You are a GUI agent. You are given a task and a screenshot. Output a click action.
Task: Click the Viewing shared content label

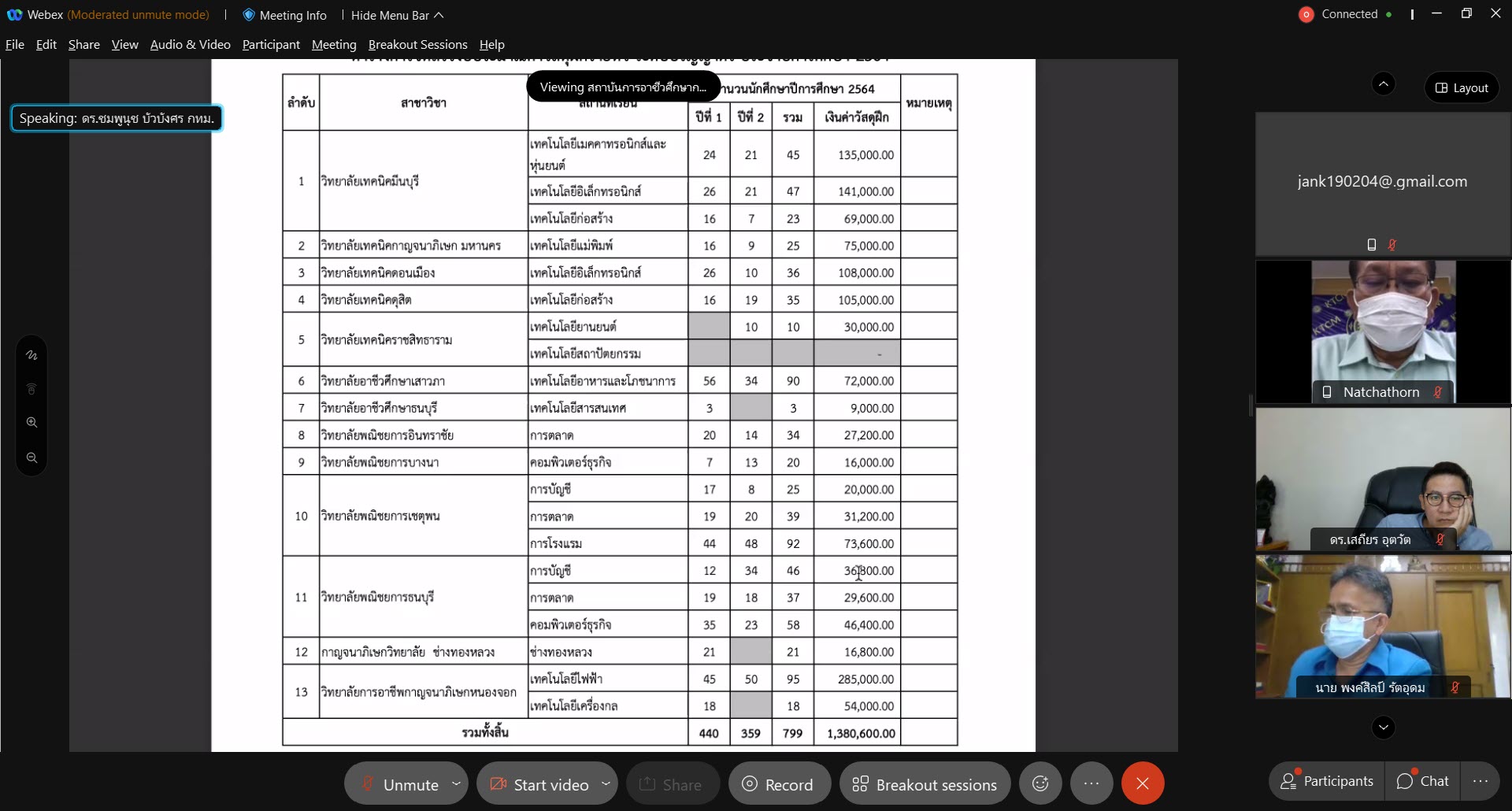623,87
